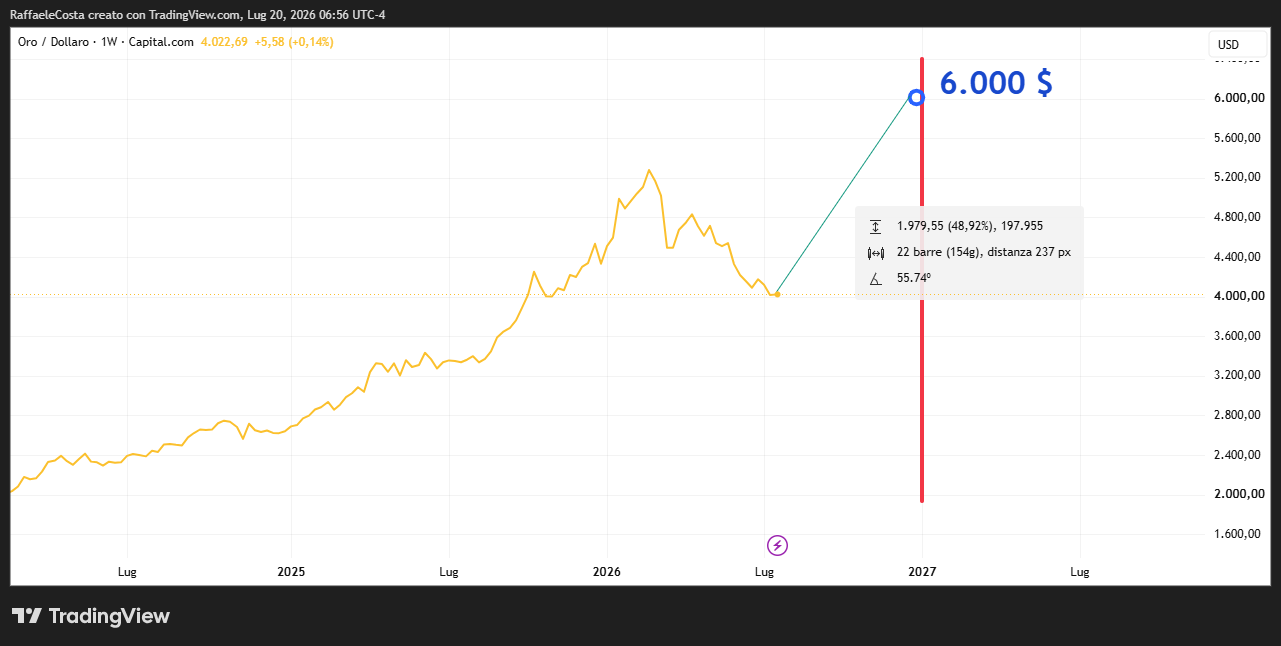
Task: Click the bars distance icon in measurement box
Action: pyautogui.click(x=876, y=252)
